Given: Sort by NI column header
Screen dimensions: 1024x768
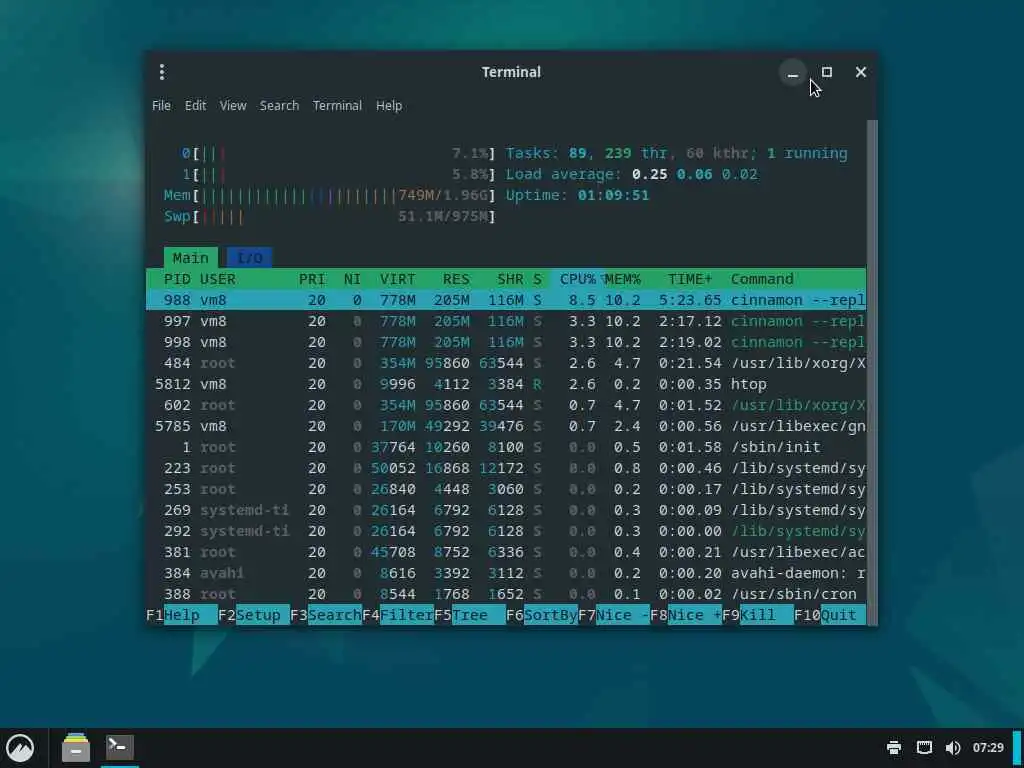Looking at the screenshot, I should 353,279.
